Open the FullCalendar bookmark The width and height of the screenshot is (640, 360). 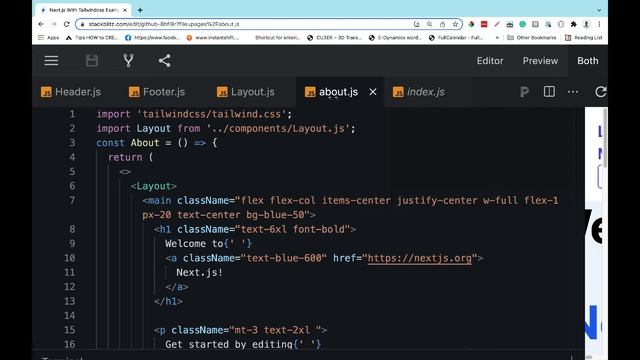456,38
